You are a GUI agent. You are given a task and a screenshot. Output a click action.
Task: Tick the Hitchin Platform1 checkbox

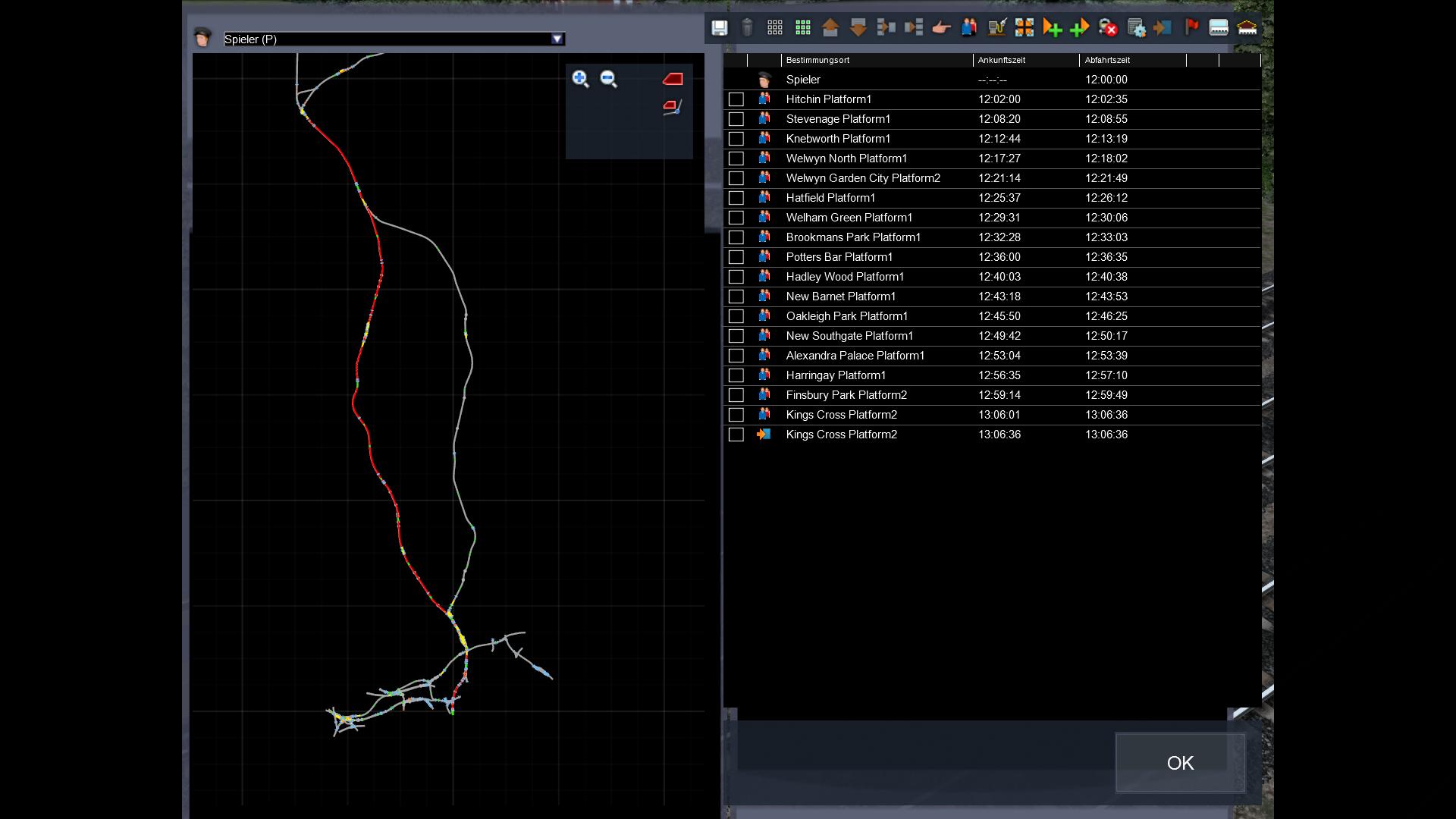[736, 99]
